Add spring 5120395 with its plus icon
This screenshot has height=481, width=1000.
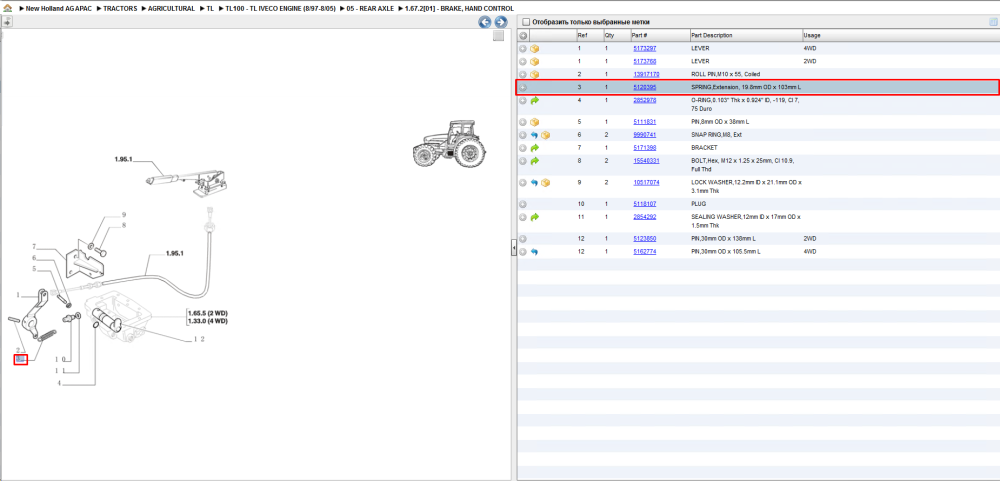click(523, 87)
